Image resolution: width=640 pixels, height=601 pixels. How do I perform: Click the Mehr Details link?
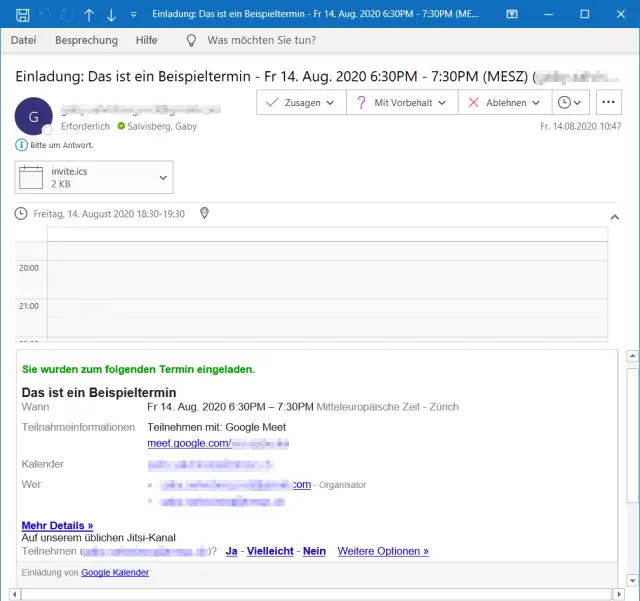(57, 525)
